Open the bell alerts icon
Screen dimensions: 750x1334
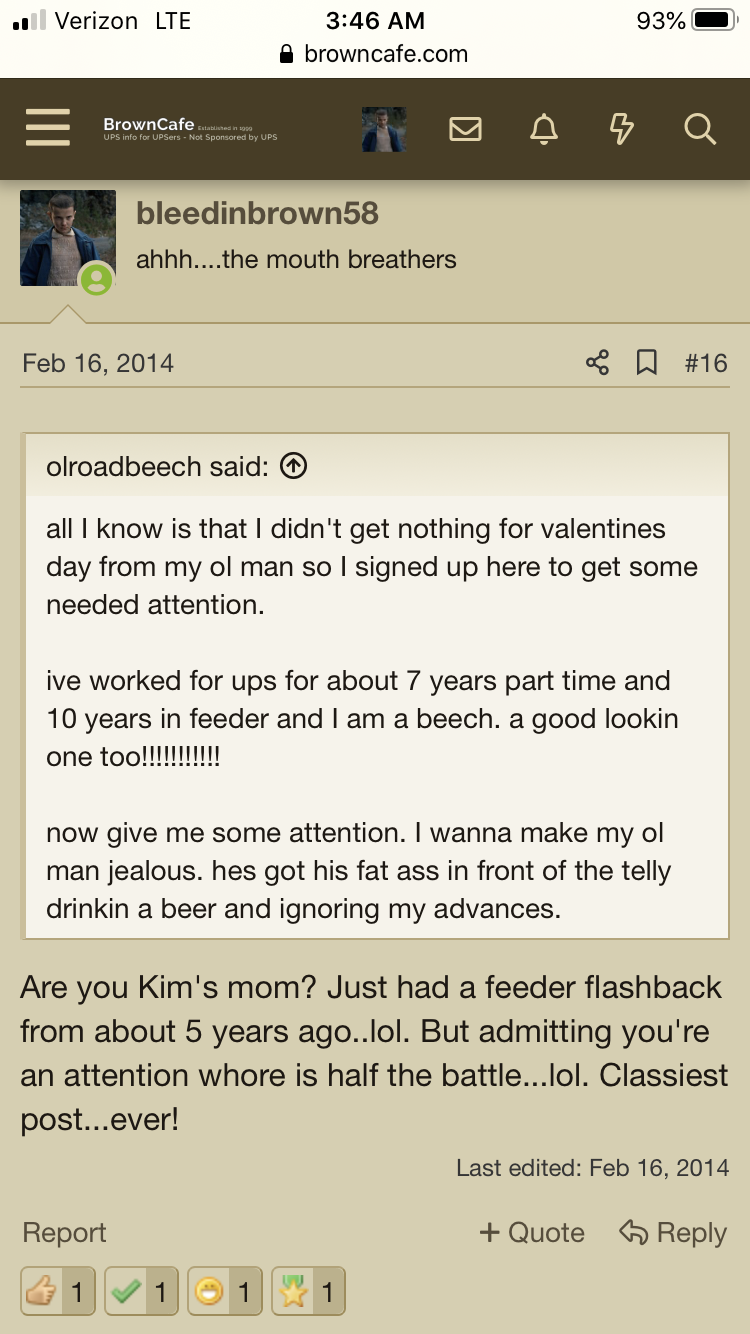543,129
